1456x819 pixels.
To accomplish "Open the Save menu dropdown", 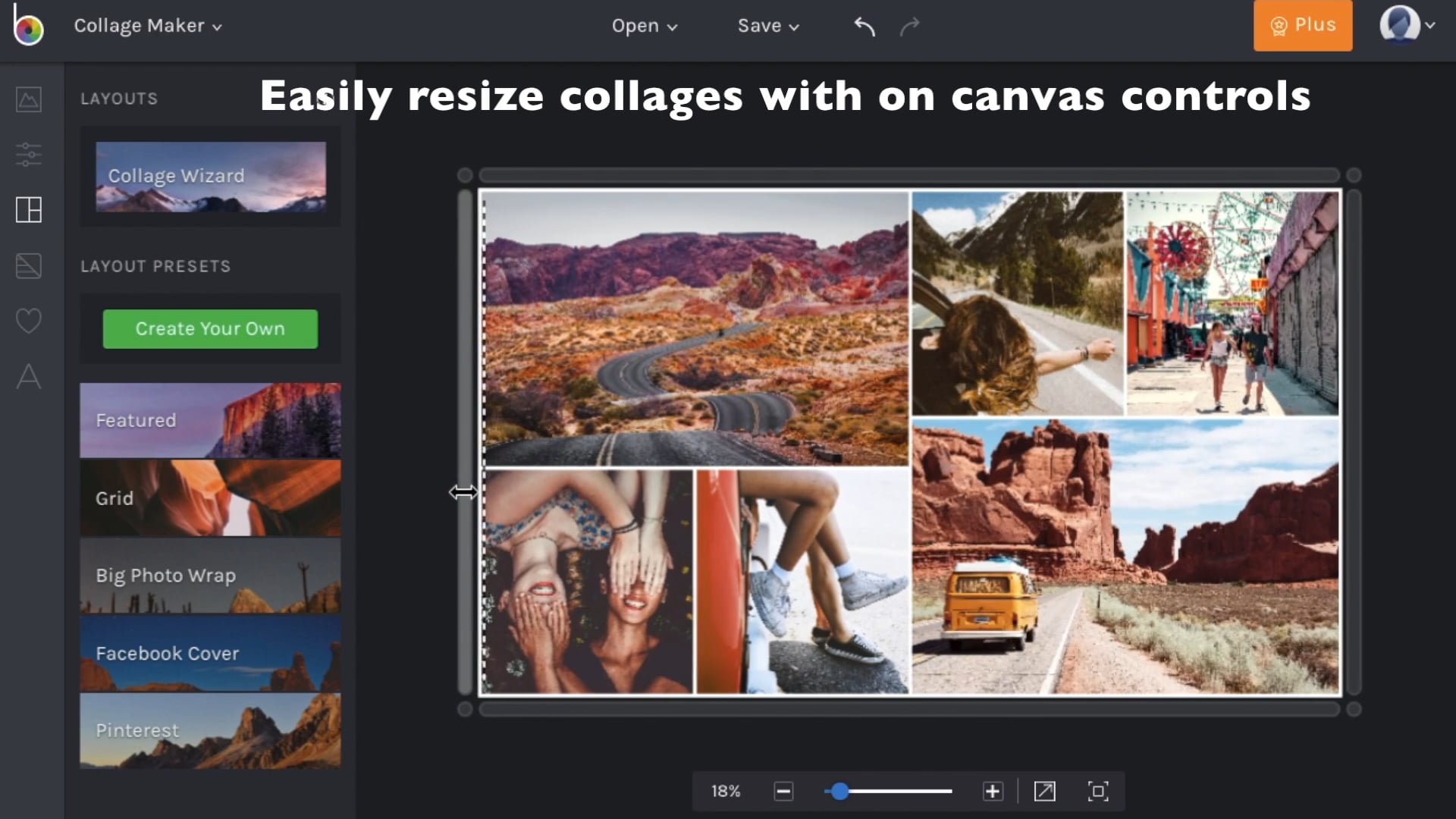I will coord(768,26).
